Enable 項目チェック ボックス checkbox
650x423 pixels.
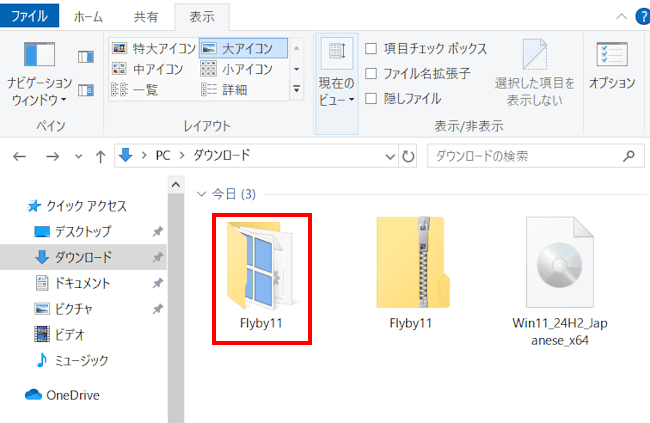[x=371, y=49]
